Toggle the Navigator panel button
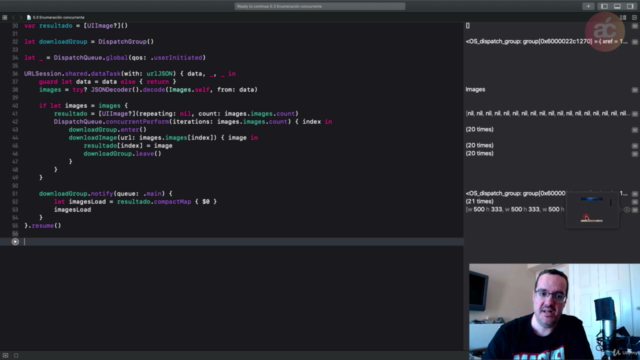The height and width of the screenshot is (360, 640). [x=604, y=6]
